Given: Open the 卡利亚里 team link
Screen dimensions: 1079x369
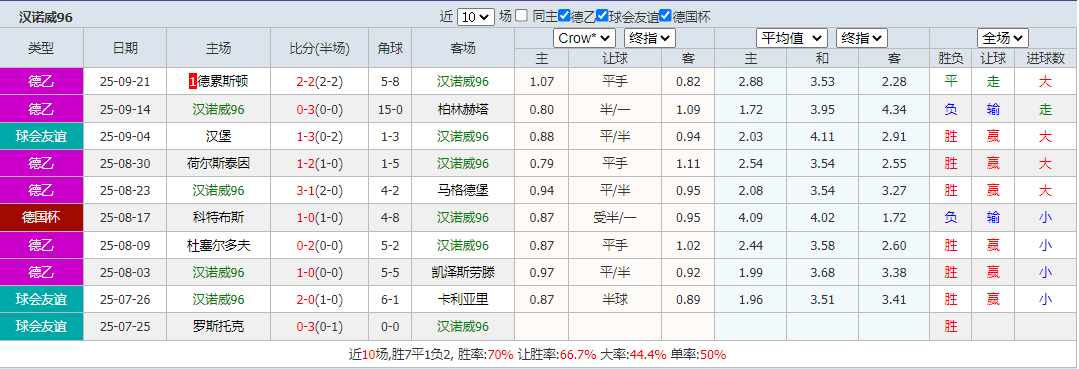Looking at the screenshot, I should (x=462, y=299).
